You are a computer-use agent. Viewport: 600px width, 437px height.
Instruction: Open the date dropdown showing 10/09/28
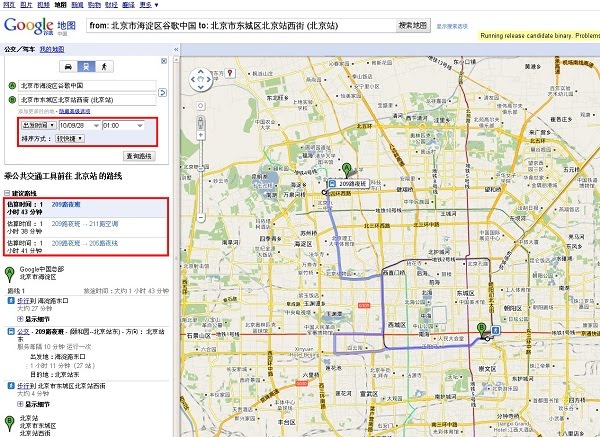(x=78, y=126)
